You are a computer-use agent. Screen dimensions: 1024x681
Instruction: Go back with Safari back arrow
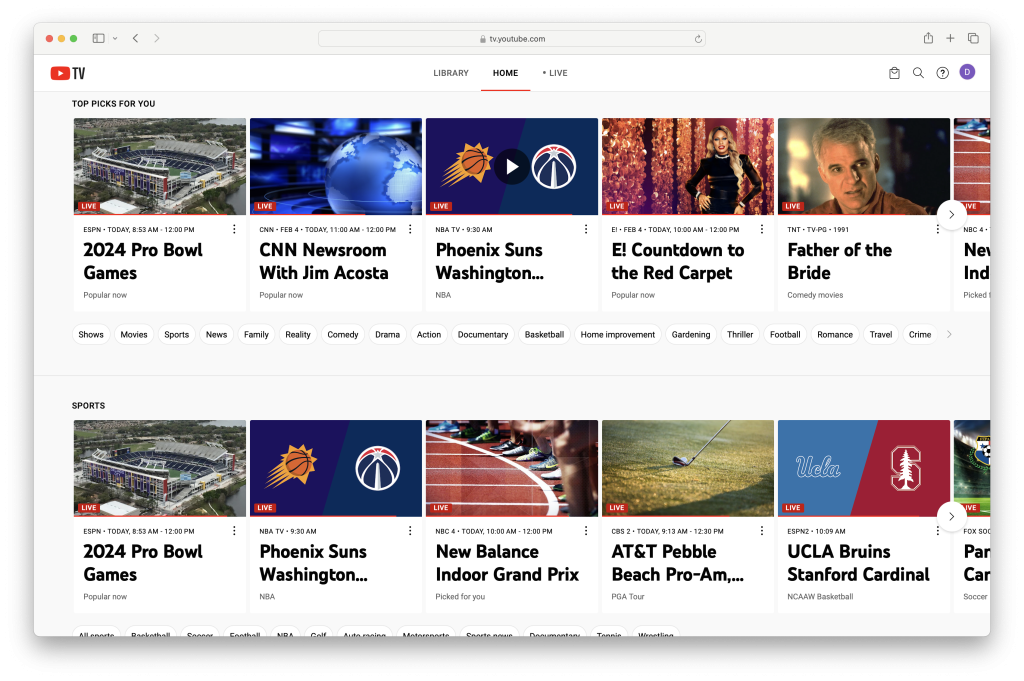(135, 39)
